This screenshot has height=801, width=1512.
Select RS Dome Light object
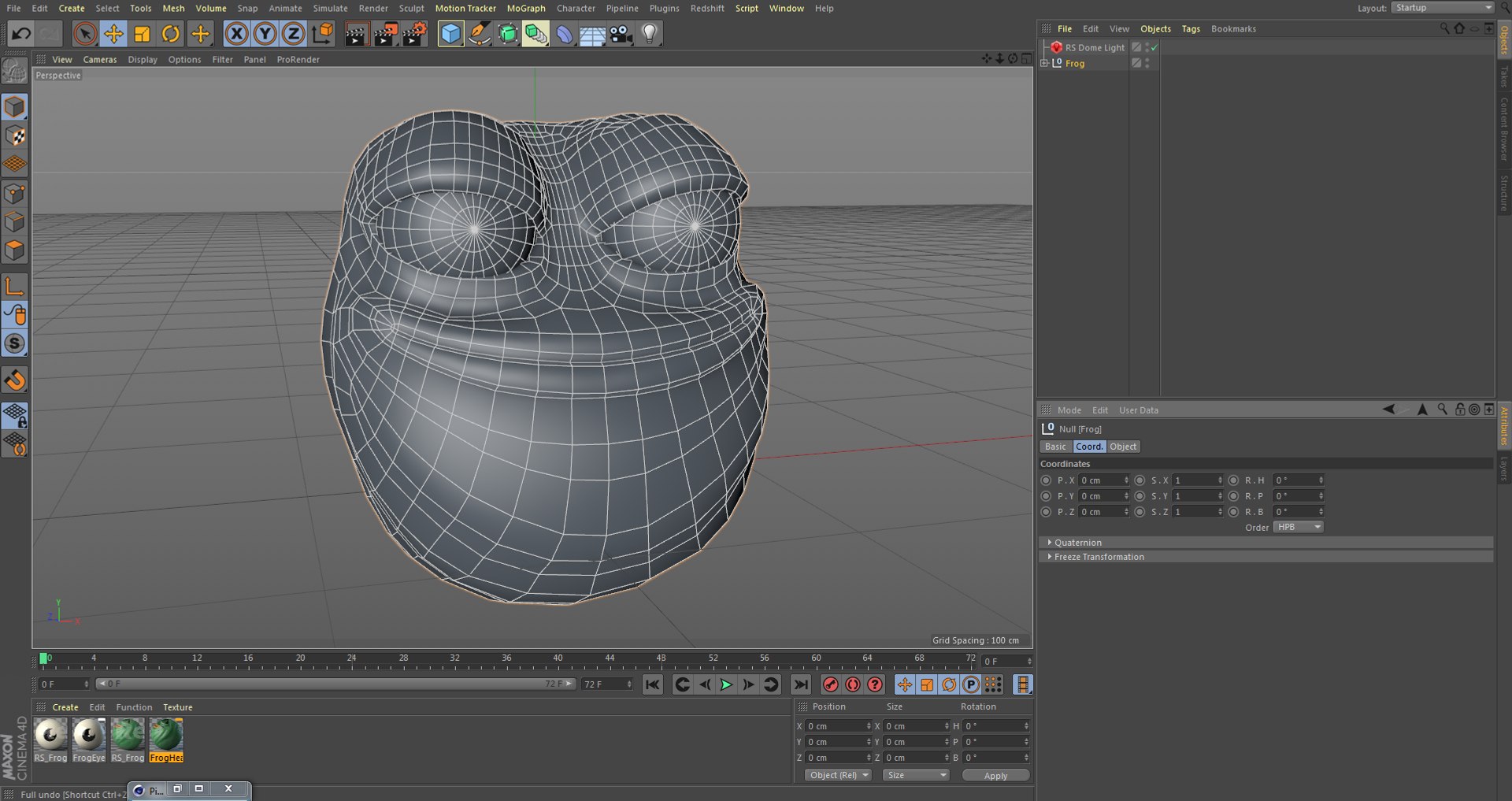(1095, 48)
